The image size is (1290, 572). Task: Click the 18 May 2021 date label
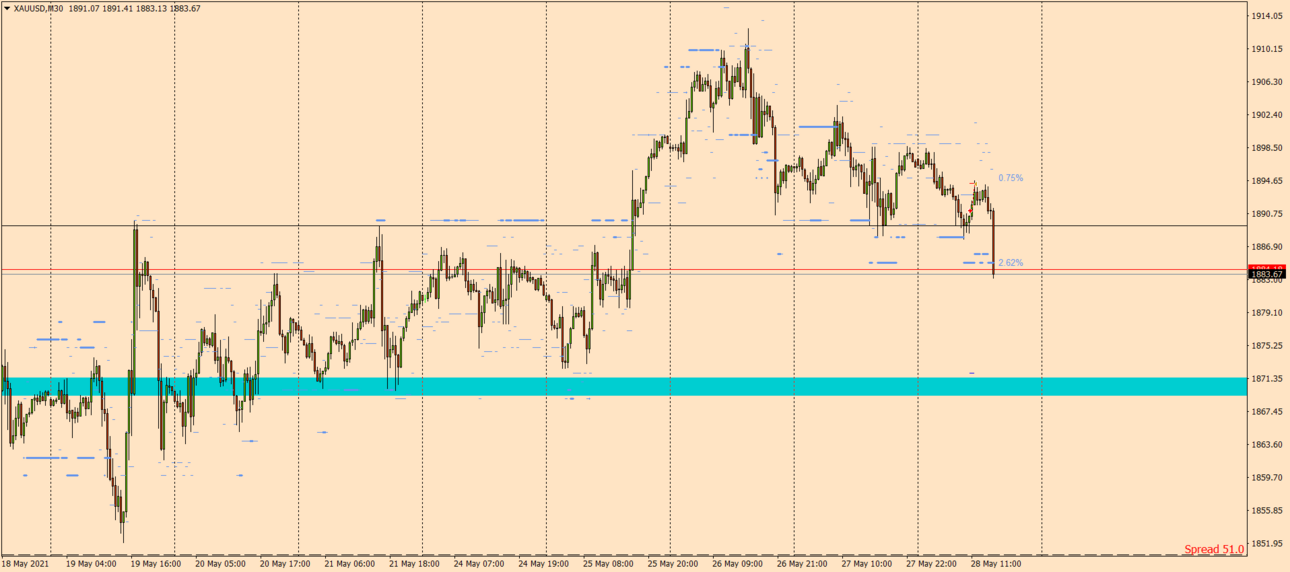24,564
